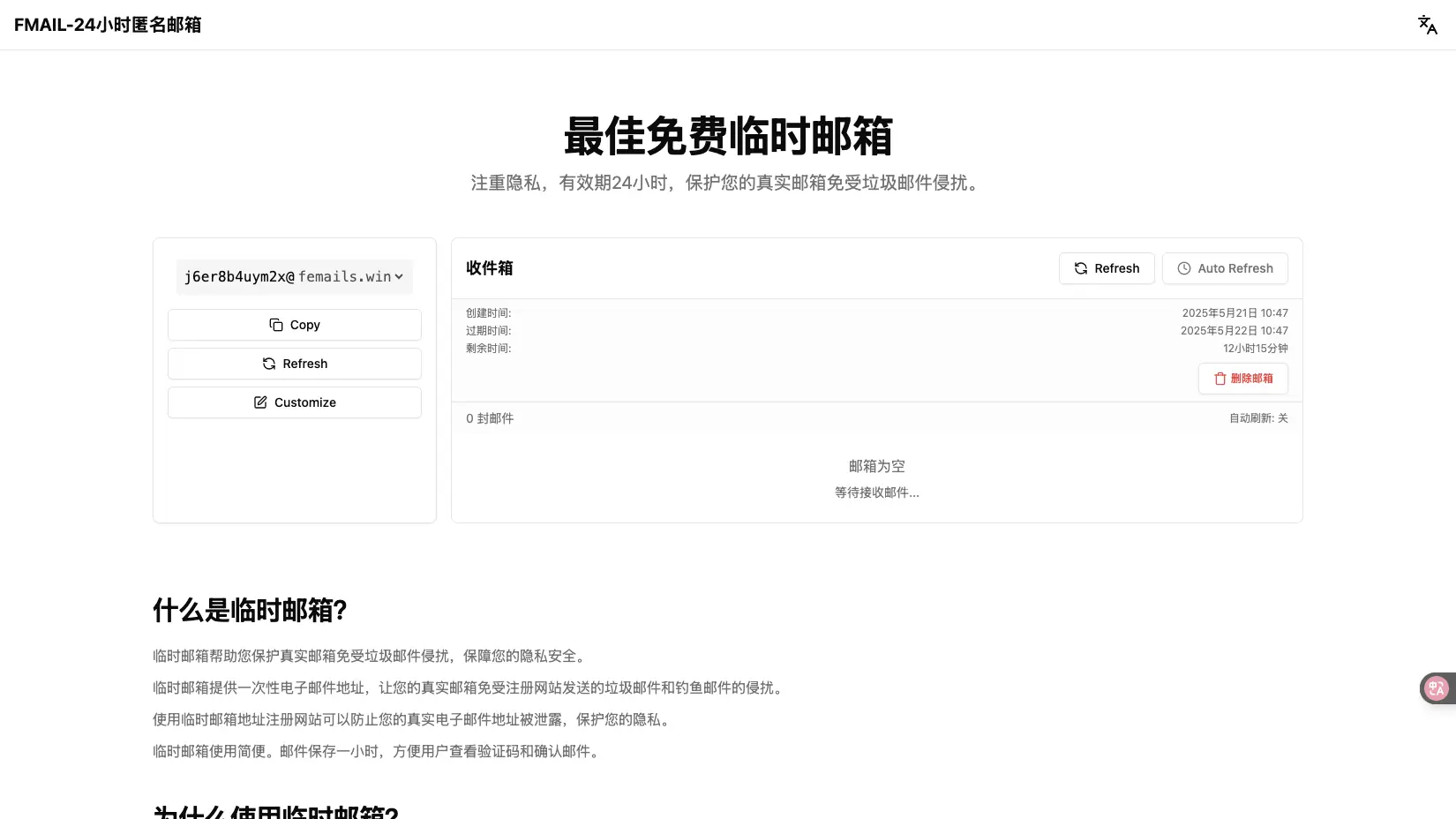
Task: Click the clock icon on Auto Refresh
Action: click(1183, 268)
